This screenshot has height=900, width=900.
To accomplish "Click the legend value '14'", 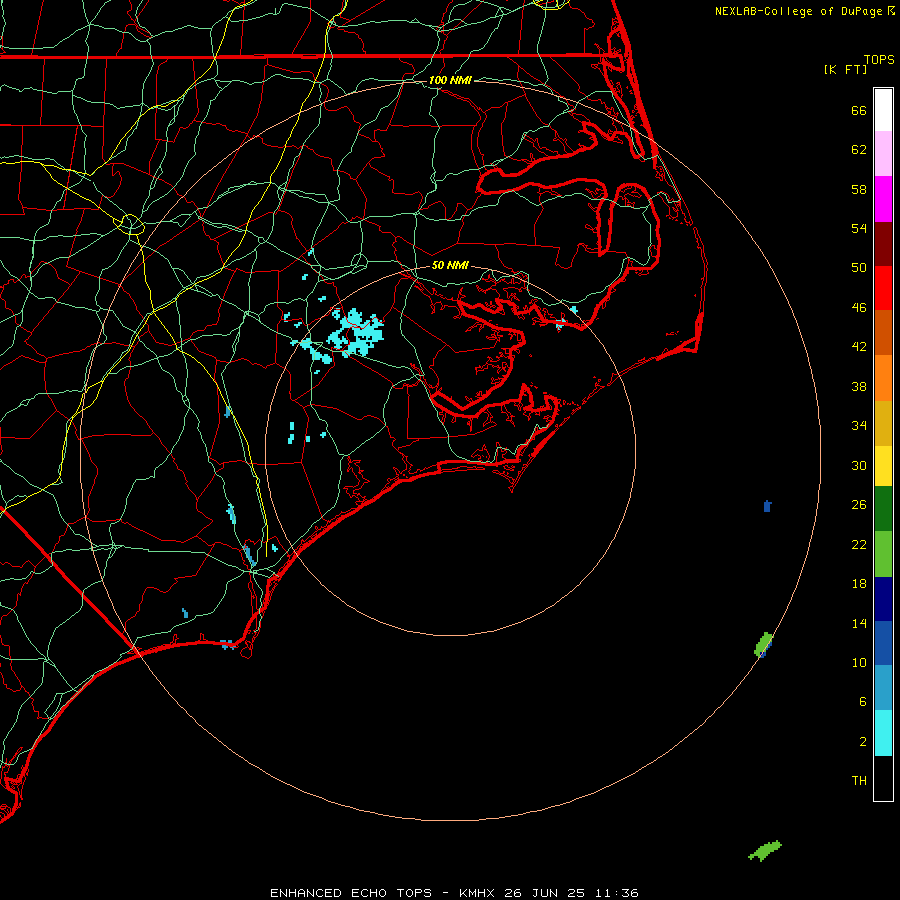I will [x=859, y=623].
